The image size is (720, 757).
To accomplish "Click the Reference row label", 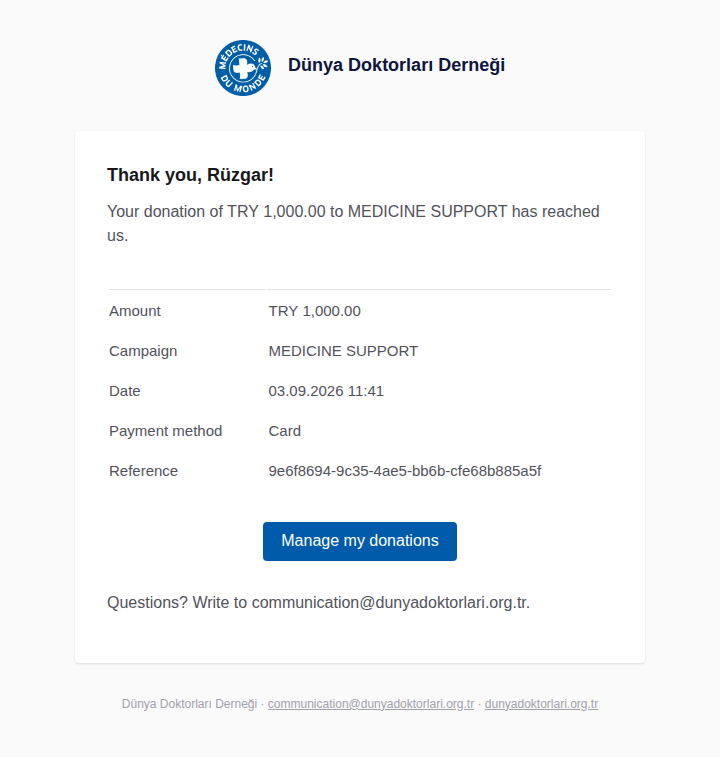I will point(143,471).
